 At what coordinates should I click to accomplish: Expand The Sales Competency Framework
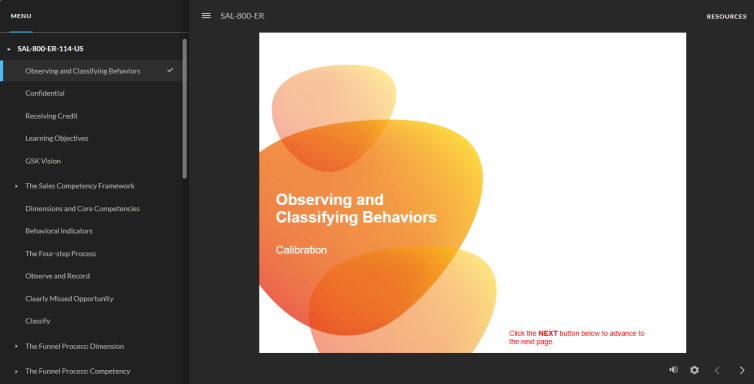(x=16, y=186)
